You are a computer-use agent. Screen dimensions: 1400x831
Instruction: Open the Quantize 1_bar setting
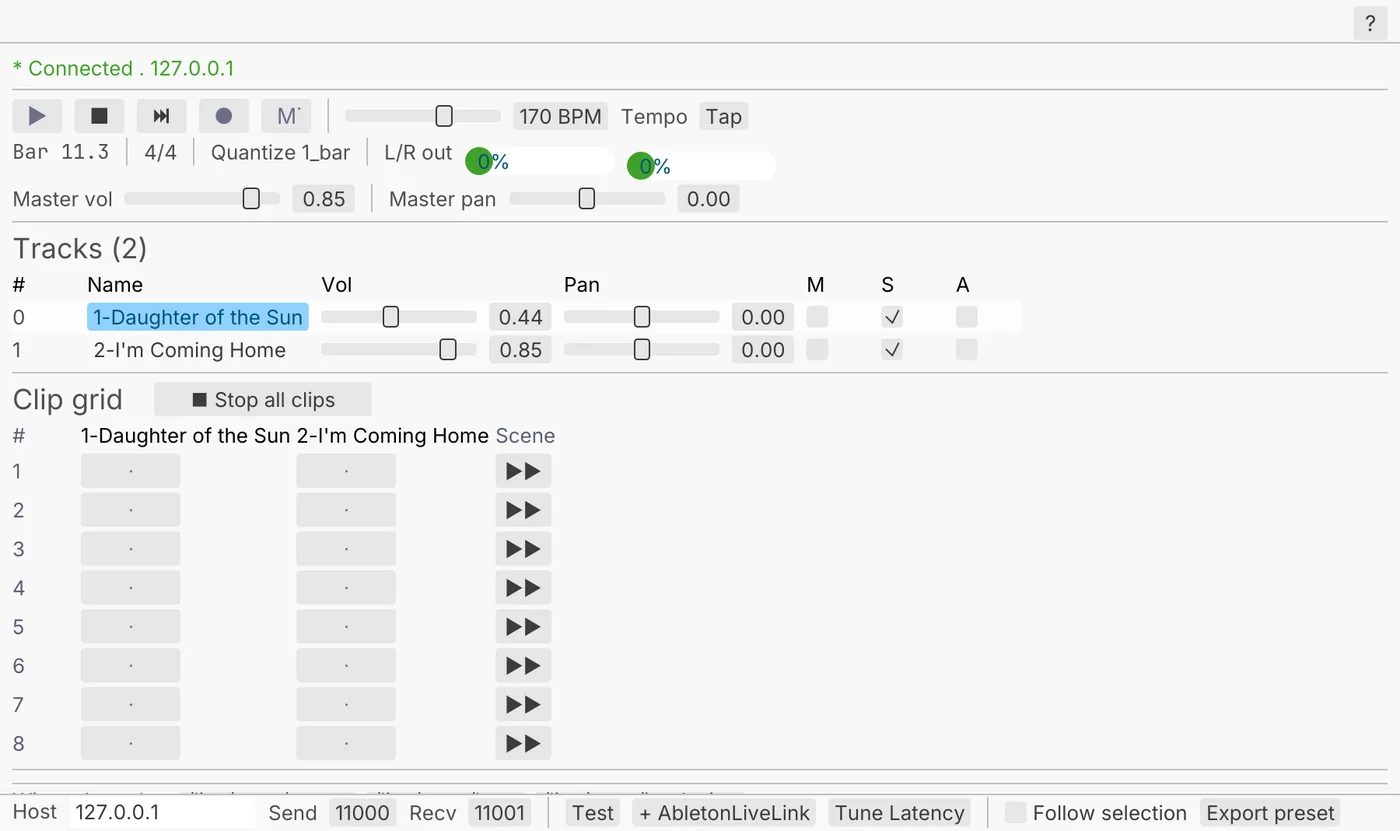(x=280, y=153)
